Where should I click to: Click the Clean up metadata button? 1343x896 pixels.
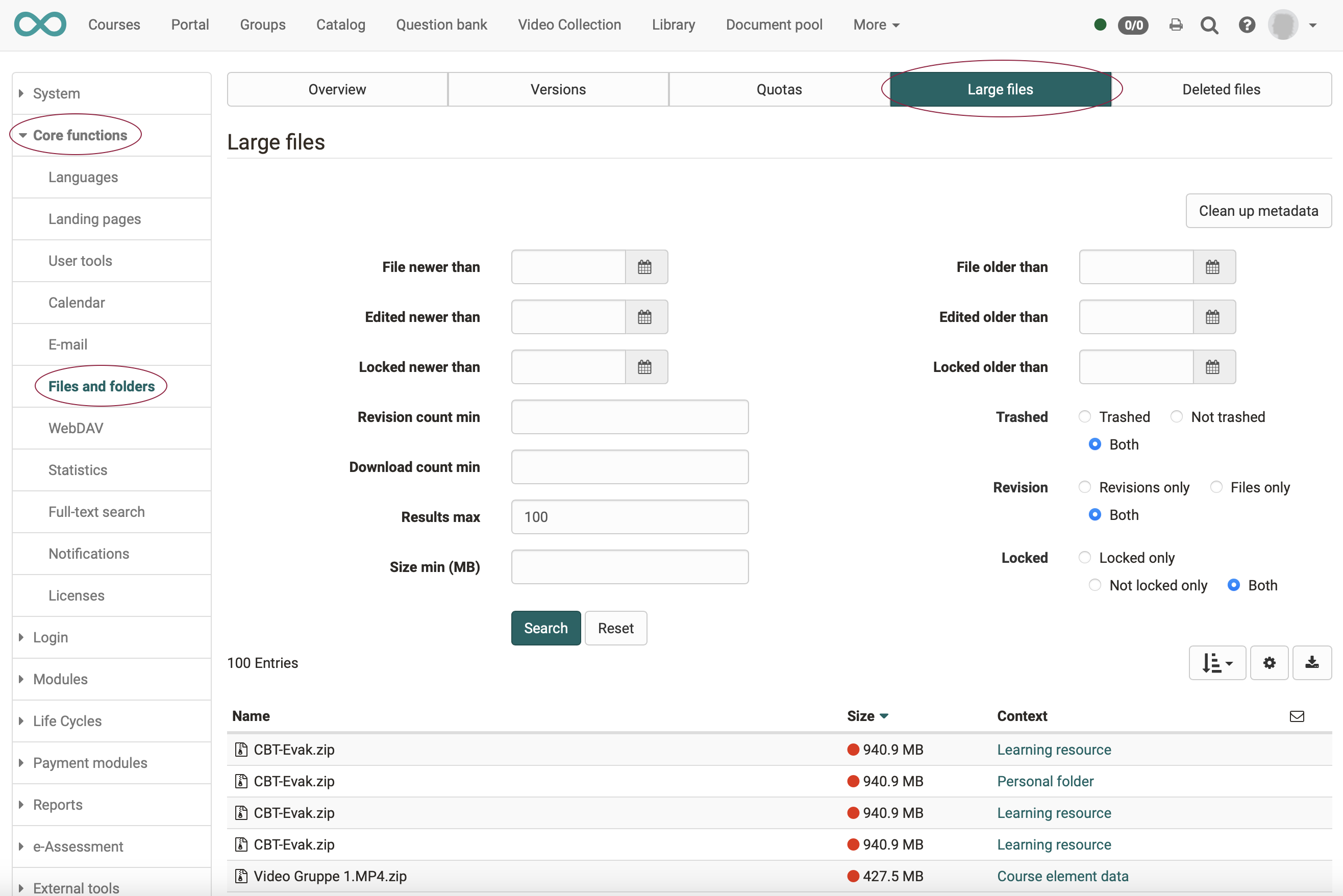coord(1258,211)
